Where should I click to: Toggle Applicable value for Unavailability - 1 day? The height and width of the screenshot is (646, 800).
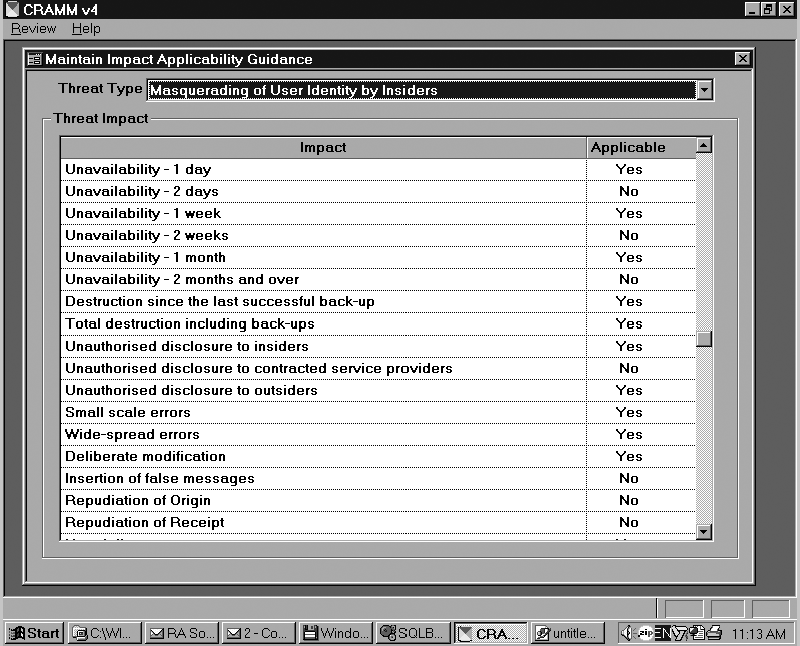pyautogui.click(x=628, y=169)
